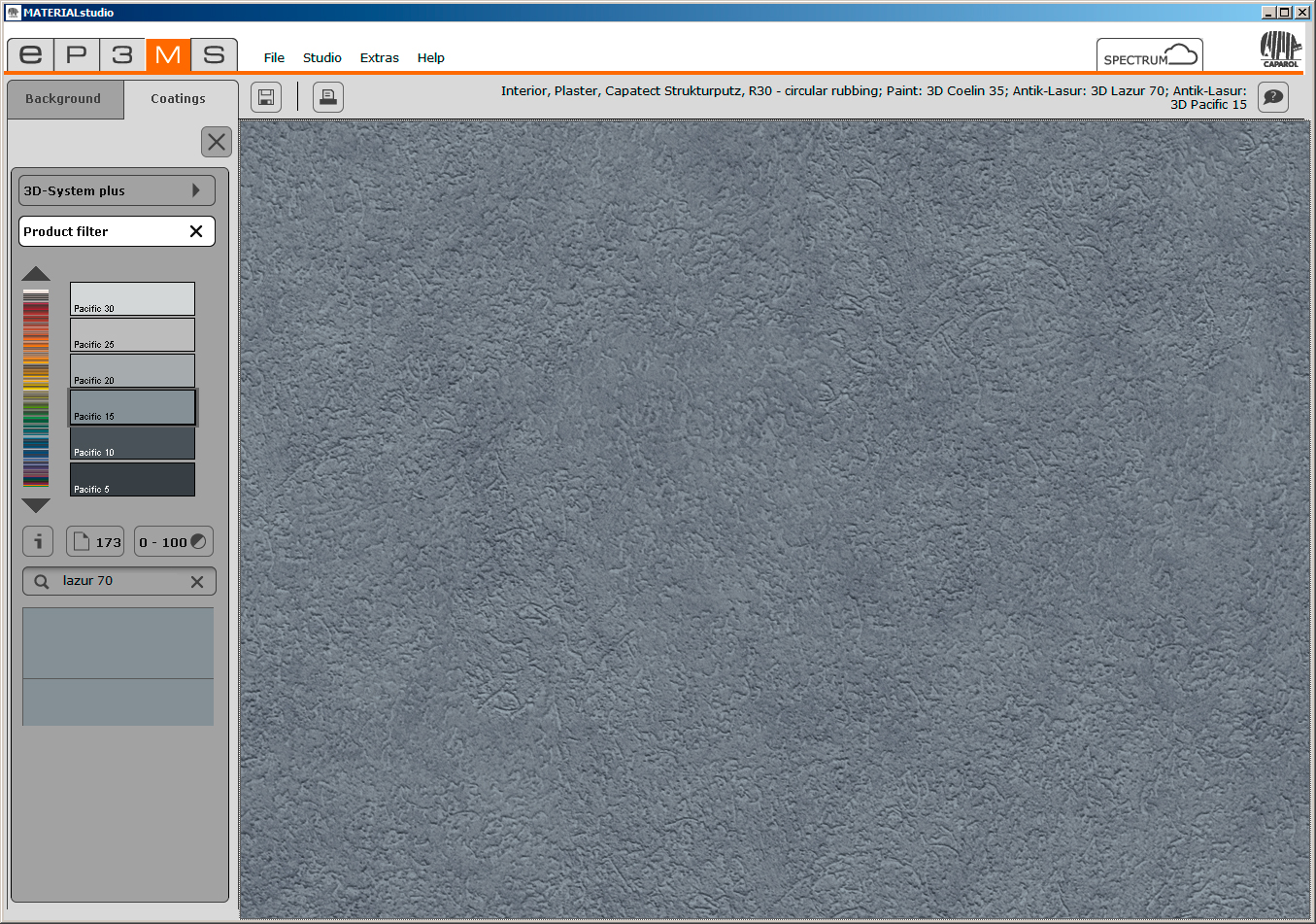Toggle the 0 - 100 brightness range
Screen dimensions: 1316x924
[173, 542]
